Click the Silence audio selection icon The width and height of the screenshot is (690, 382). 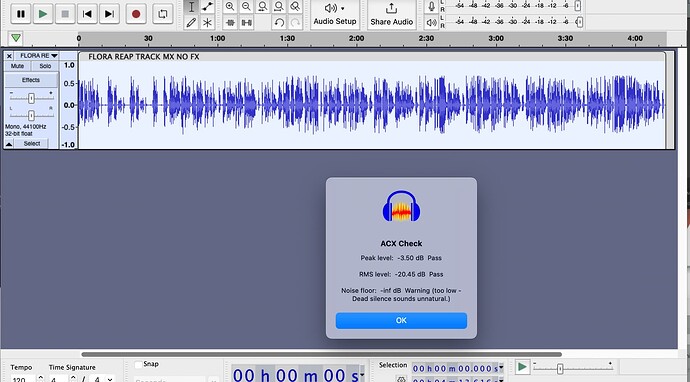[246, 22]
